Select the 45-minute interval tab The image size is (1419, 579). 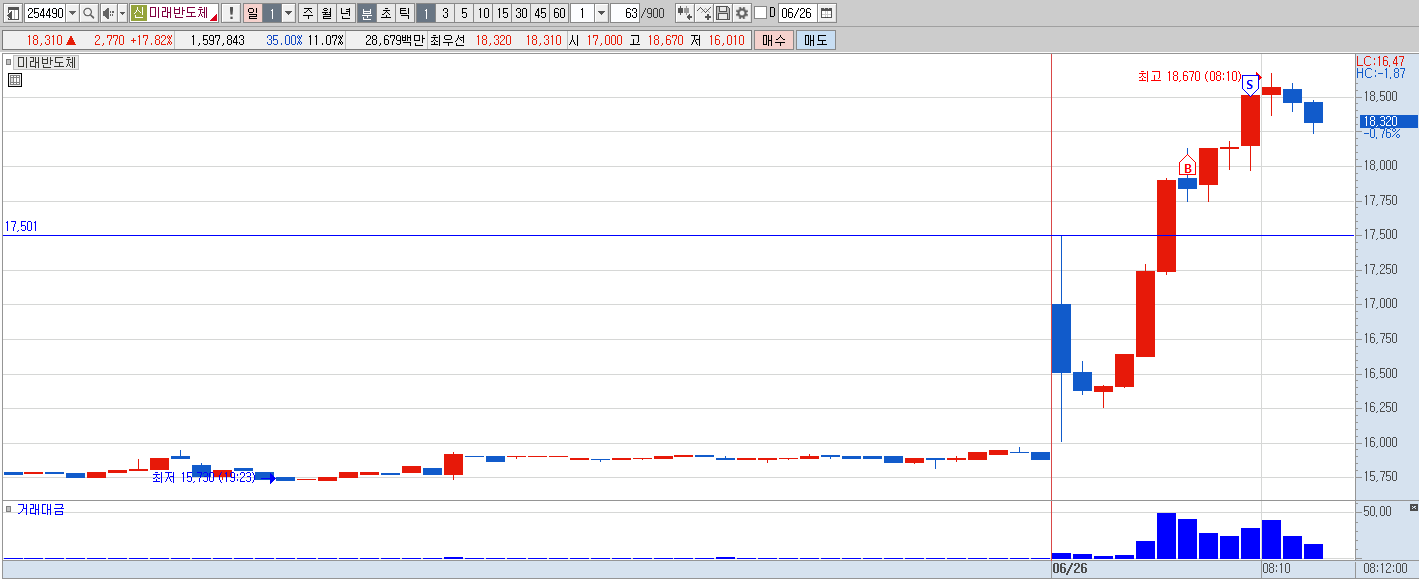click(540, 13)
